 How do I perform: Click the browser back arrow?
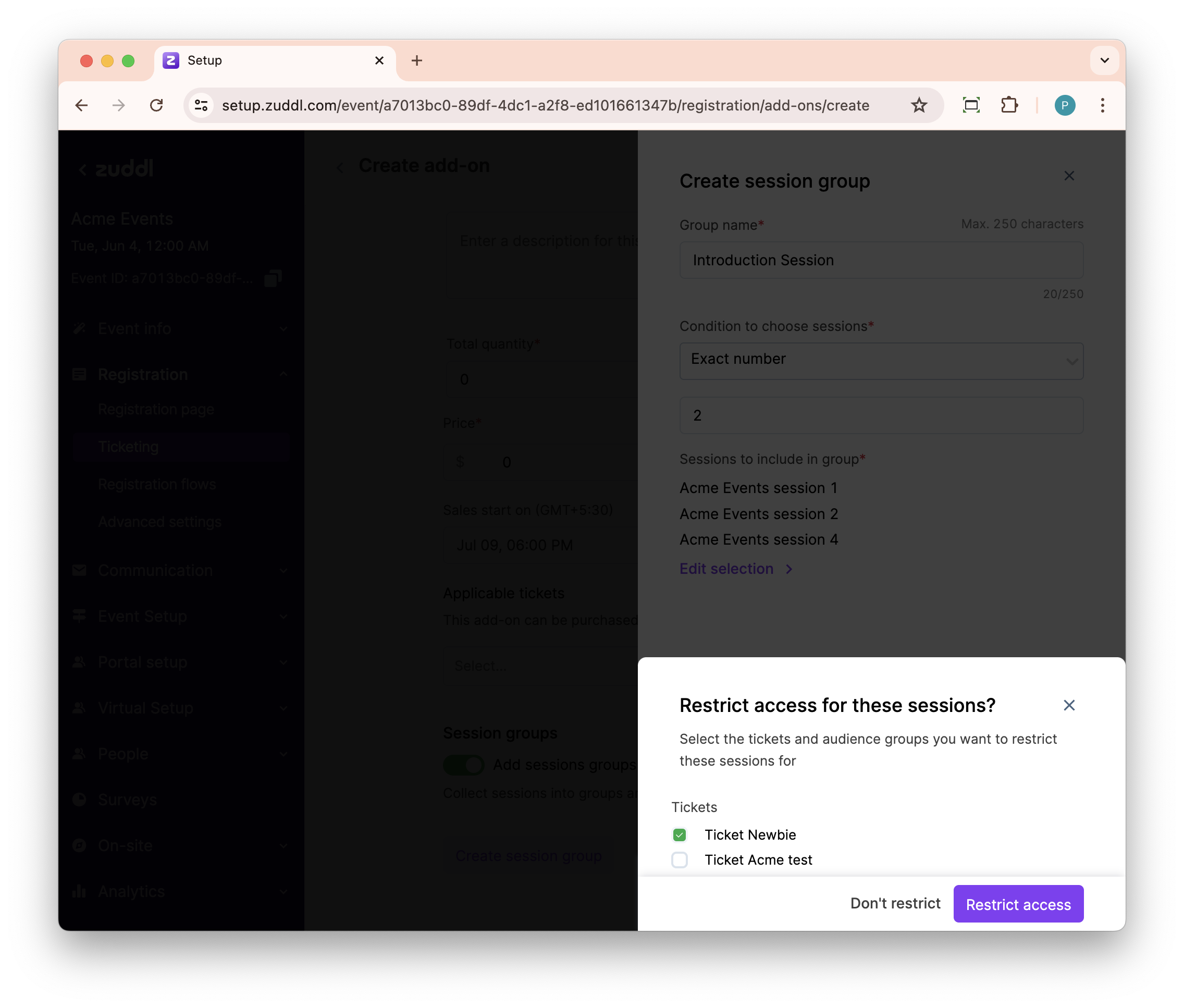pos(82,105)
